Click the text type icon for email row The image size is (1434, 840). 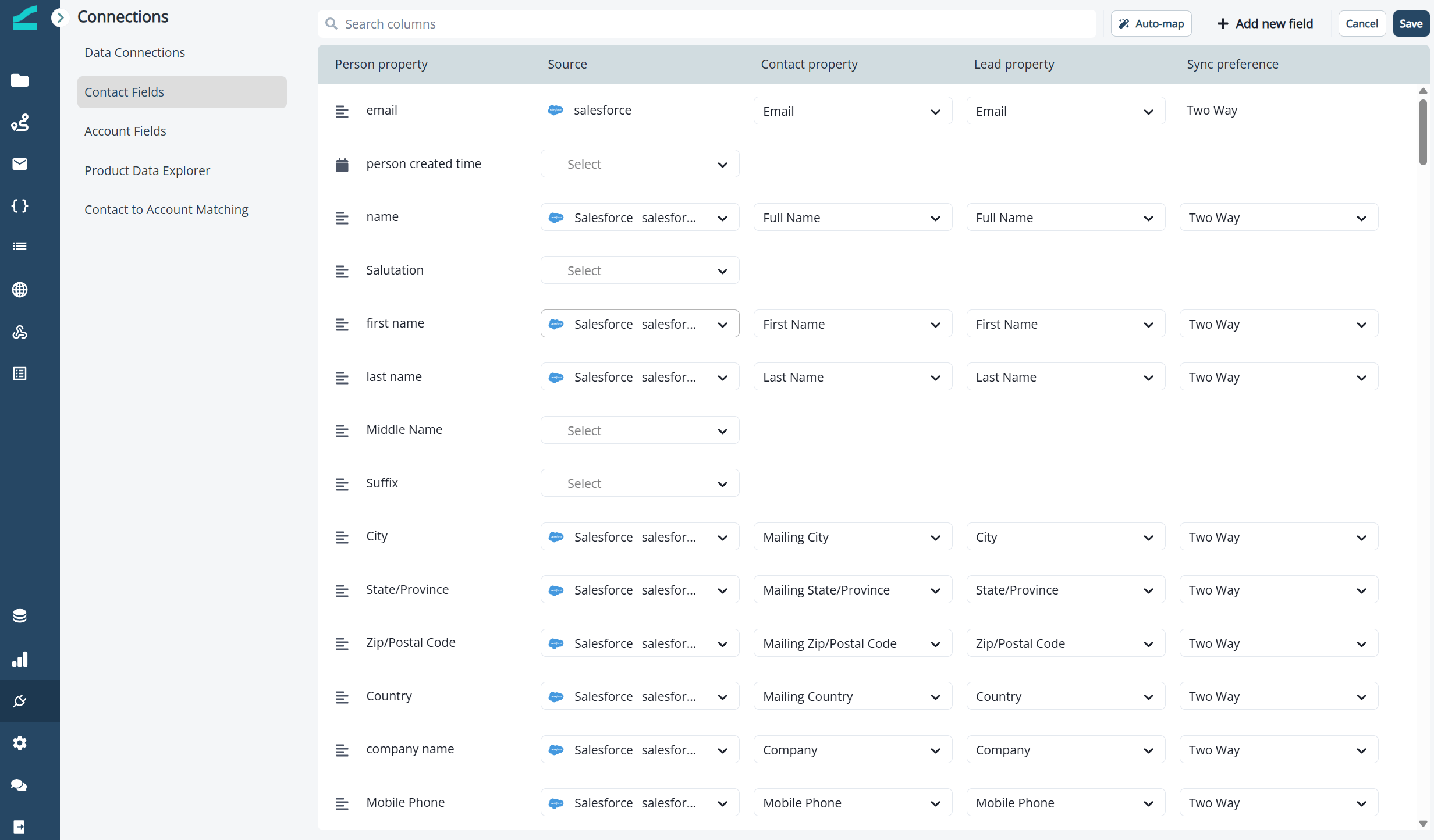(x=342, y=112)
